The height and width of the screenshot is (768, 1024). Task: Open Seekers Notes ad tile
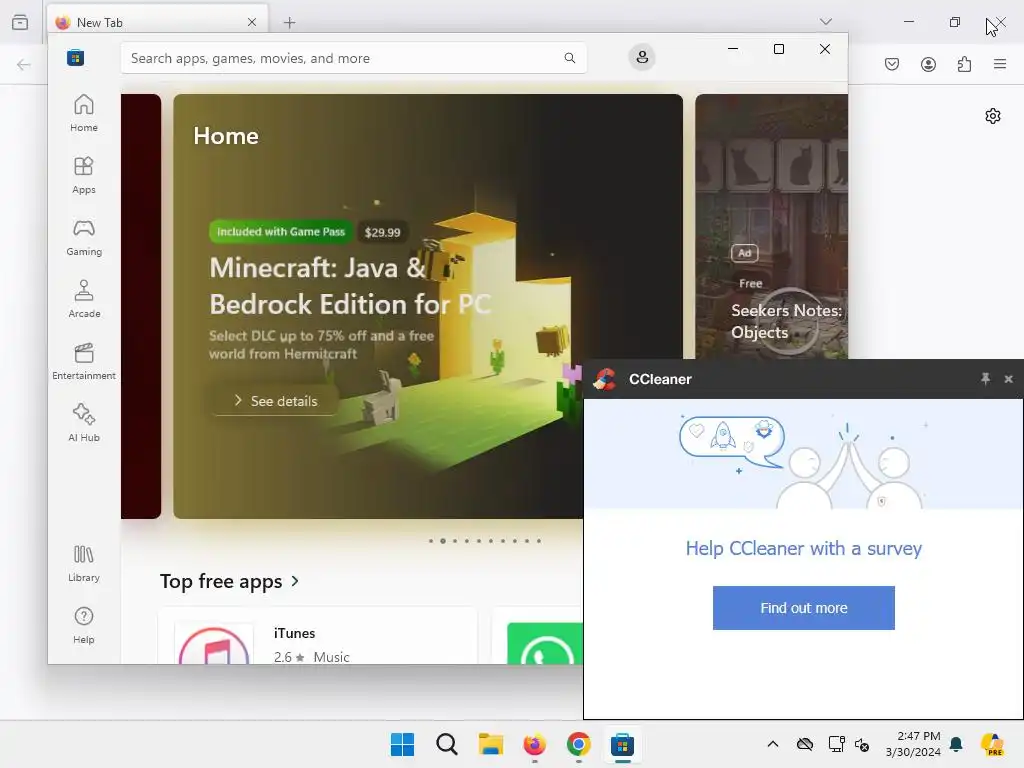[771, 226]
